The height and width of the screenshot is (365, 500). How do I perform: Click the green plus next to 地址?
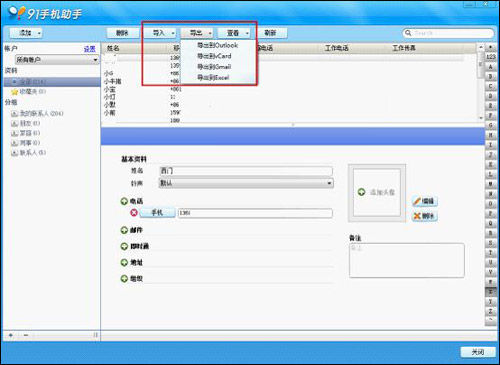click(x=124, y=262)
